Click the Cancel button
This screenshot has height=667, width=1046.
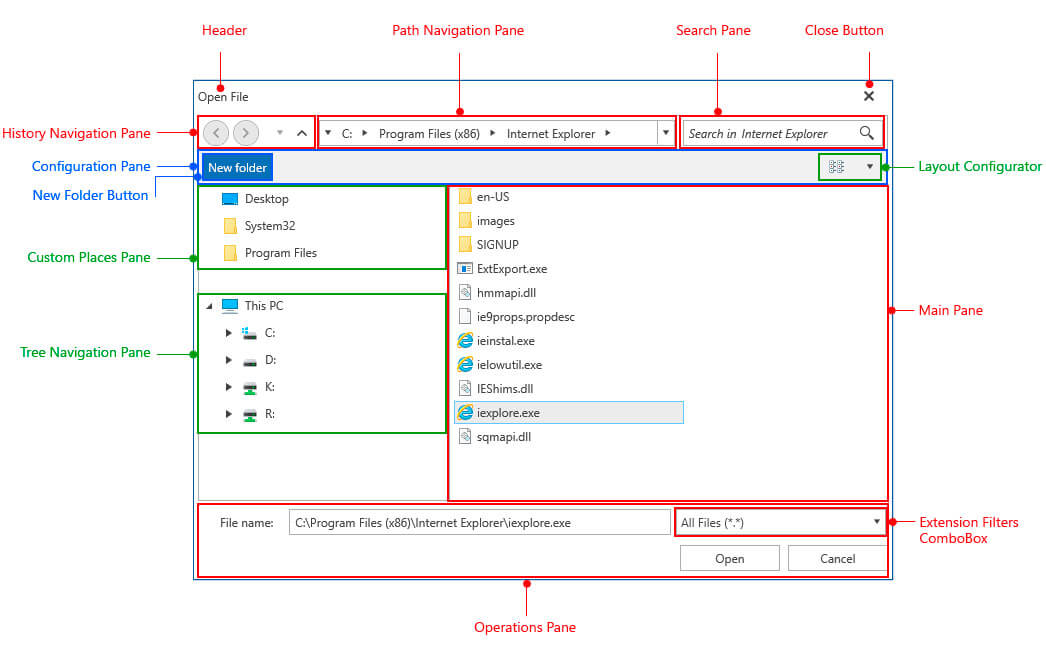[x=837, y=558]
